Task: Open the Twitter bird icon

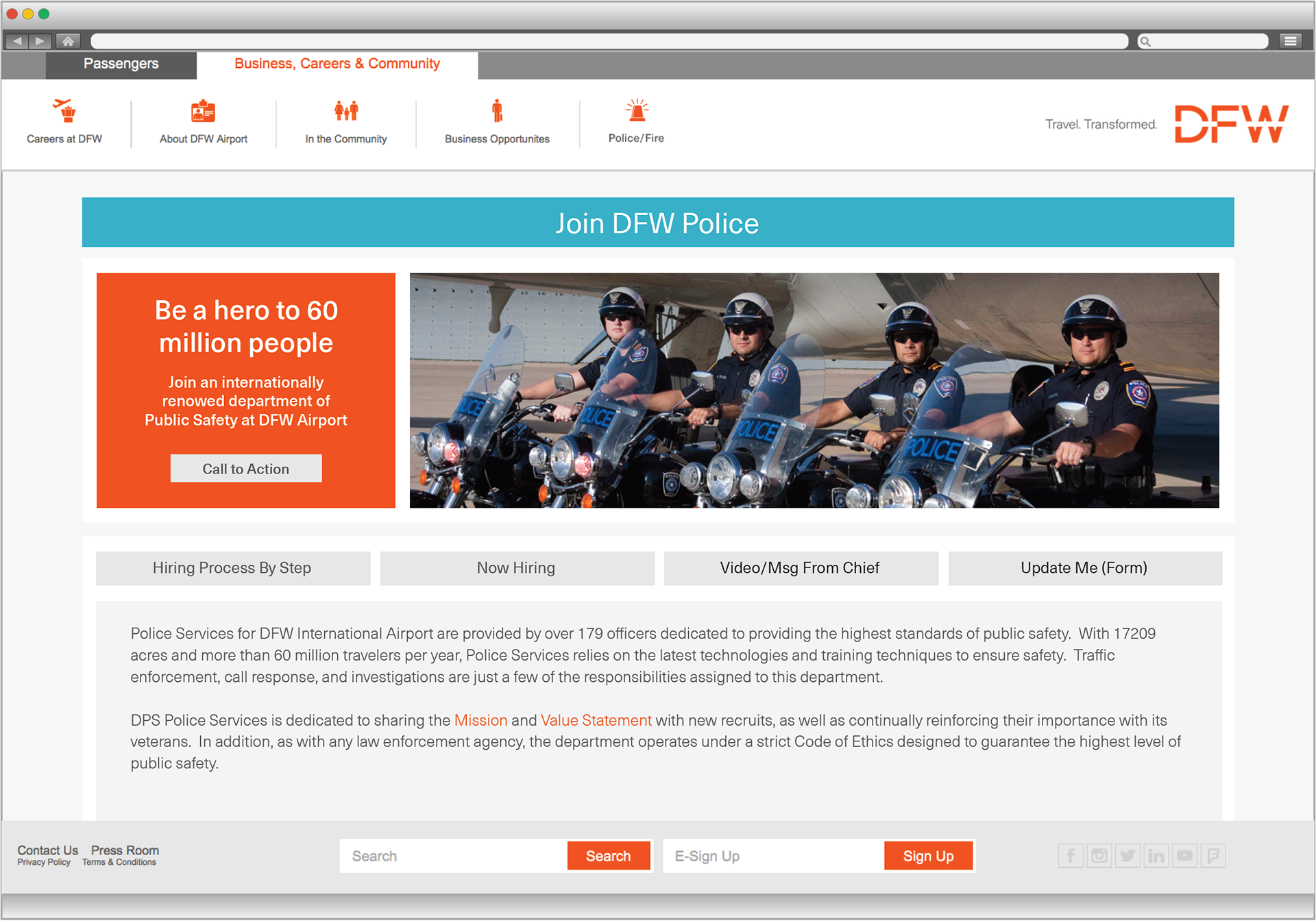Action: coord(1128,855)
